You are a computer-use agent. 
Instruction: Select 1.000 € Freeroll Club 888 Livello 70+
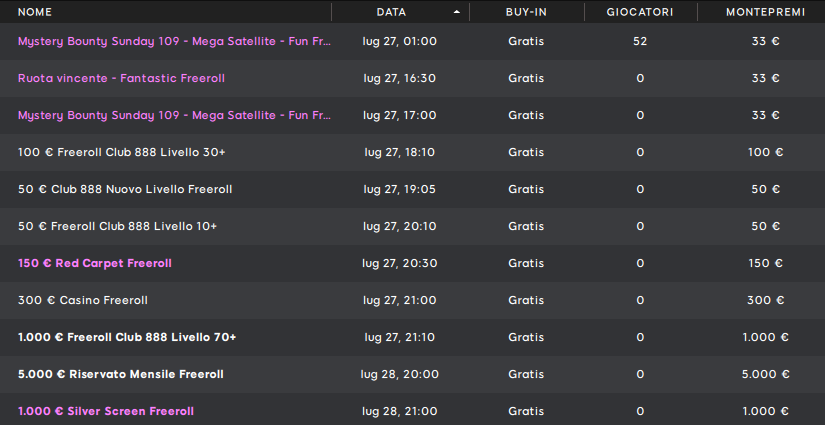[127, 337]
